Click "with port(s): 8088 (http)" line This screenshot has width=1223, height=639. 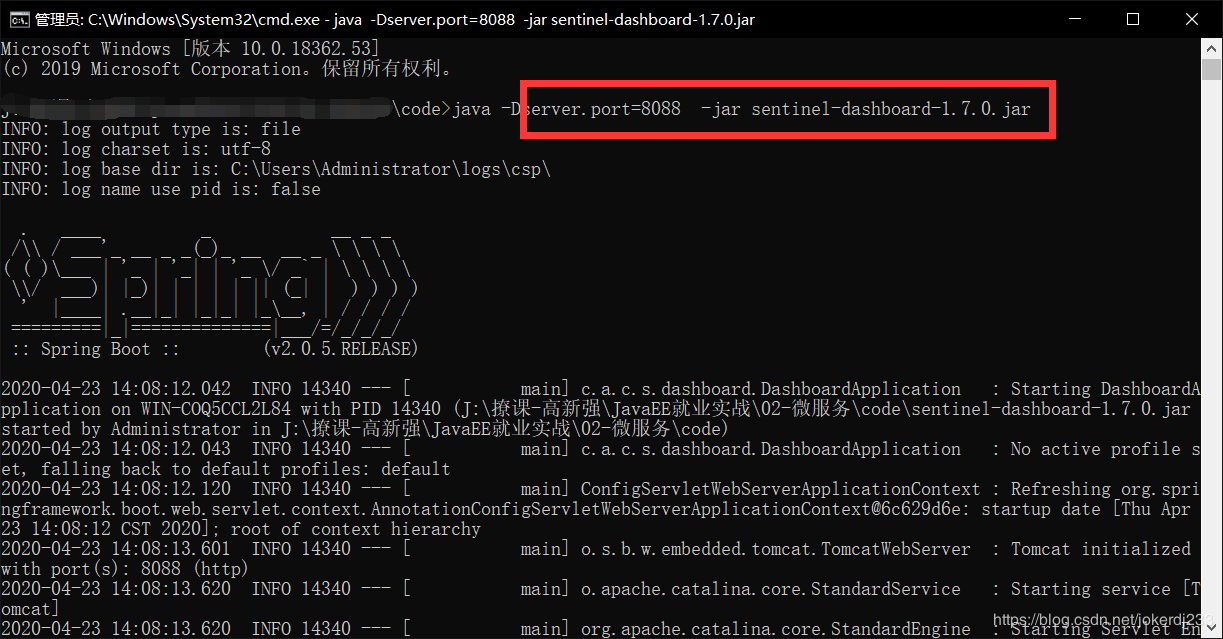tap(126, 569)
